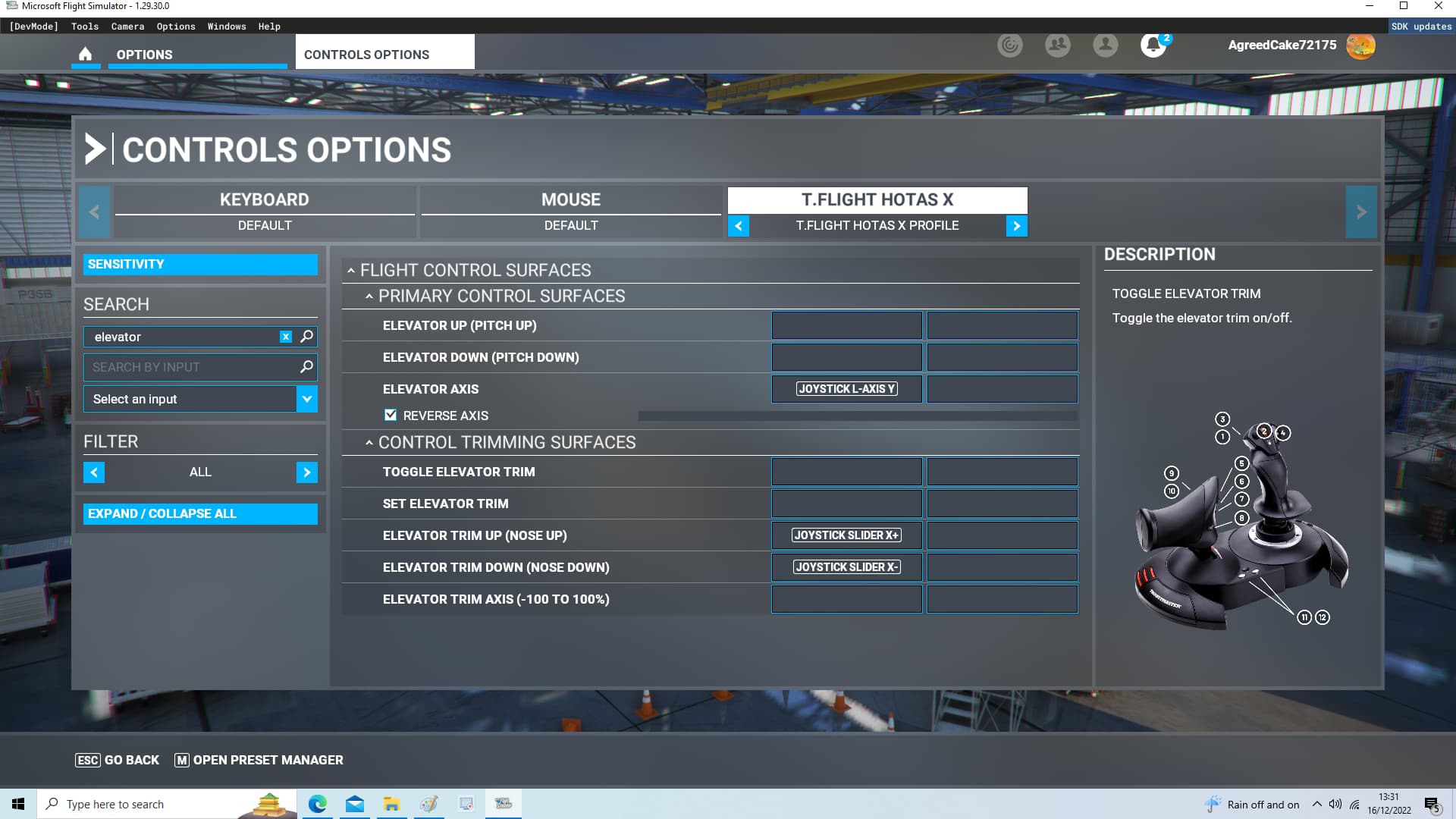Select previous filter option before ALL
The height and width of the screenshot is (819, 1456).
94,472
